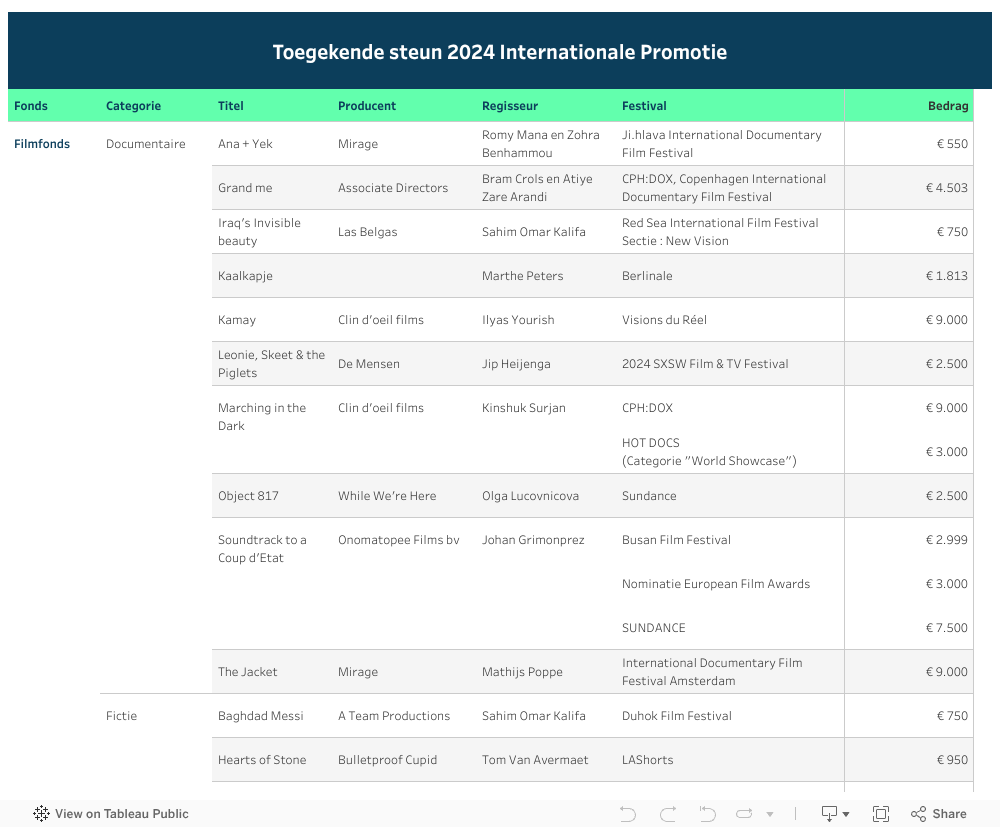Click the Share button
1000x827 pixels.
[x=938, y=814]
